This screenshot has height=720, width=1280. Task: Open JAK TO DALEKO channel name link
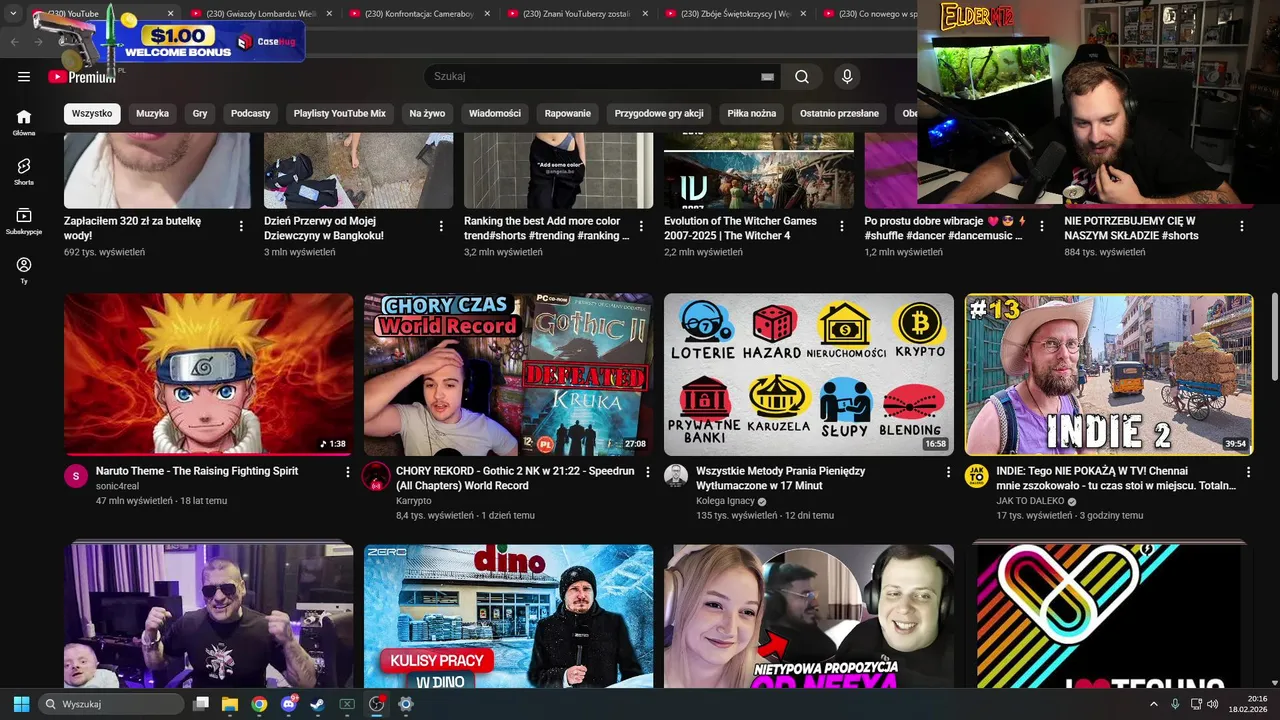pyautogui.click(x=1030, y=501)
